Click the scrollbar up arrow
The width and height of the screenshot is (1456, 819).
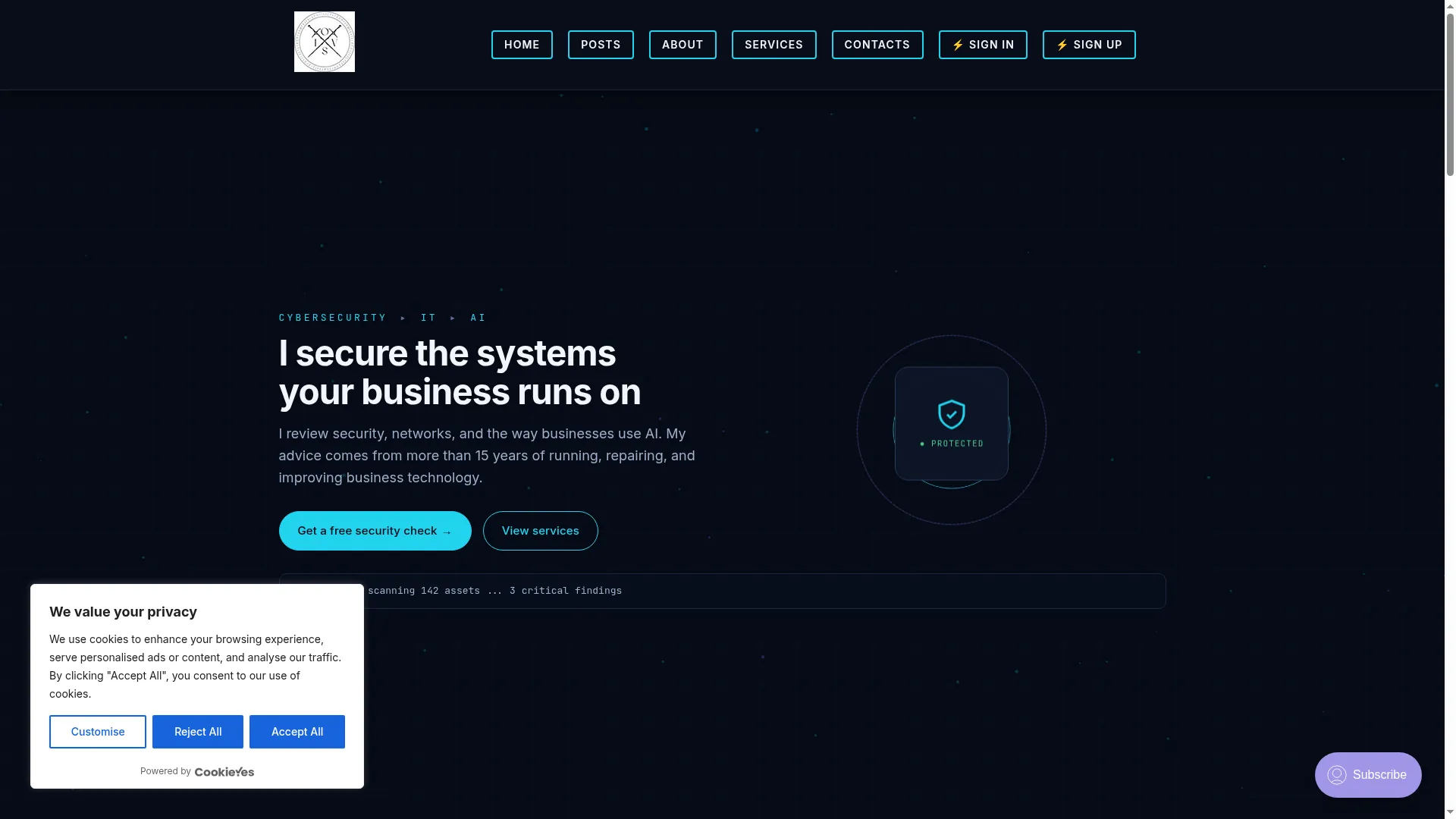[1450, 5]
